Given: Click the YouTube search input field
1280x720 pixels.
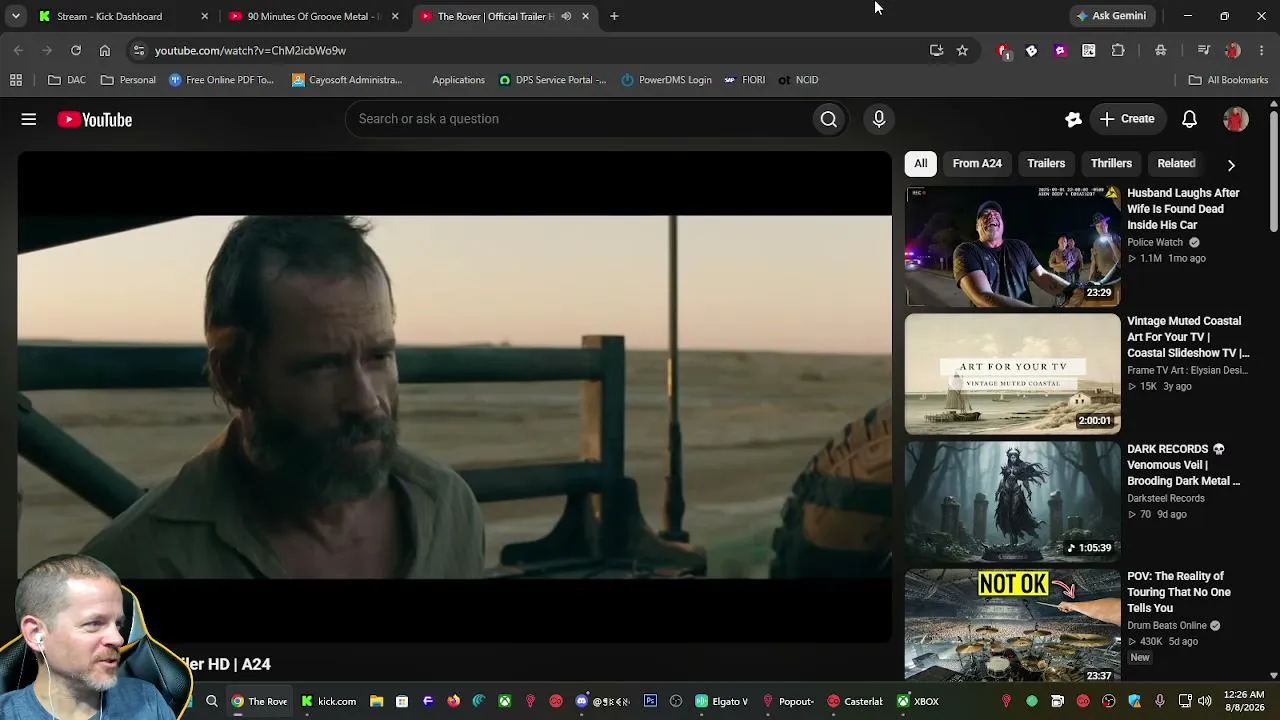Looking at the screenshot, I should (579, 119).
